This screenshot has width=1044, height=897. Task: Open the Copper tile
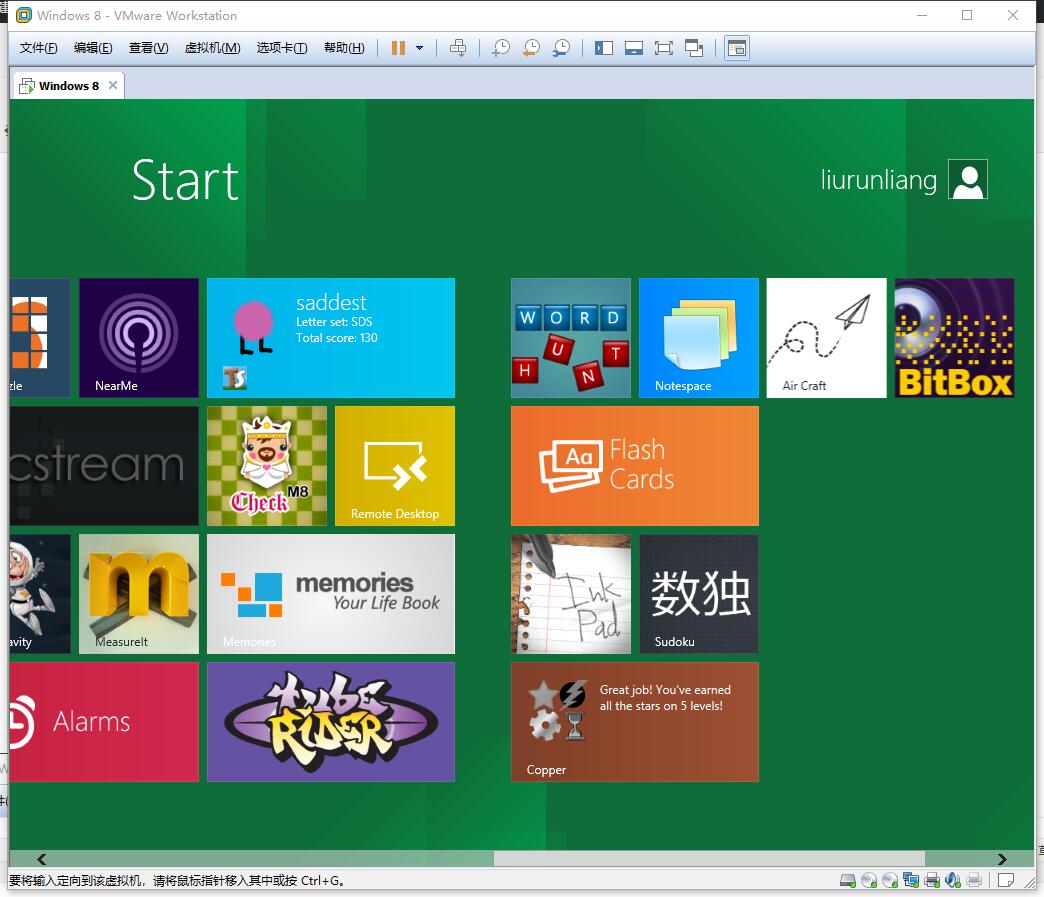click(635, 721)
